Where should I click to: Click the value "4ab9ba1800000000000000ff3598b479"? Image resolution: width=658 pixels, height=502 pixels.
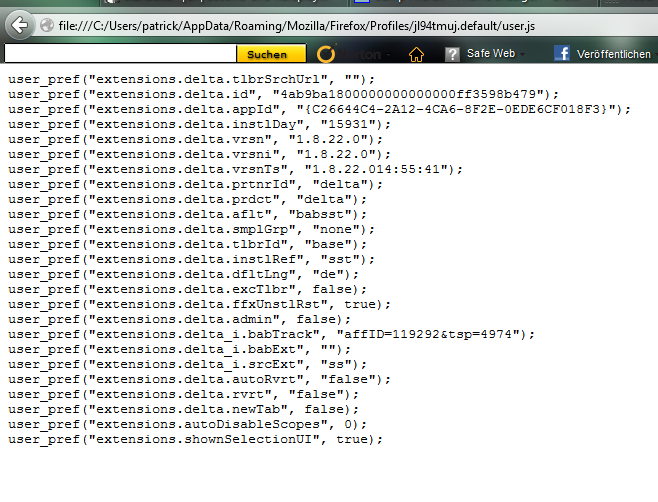click(411, 94)
